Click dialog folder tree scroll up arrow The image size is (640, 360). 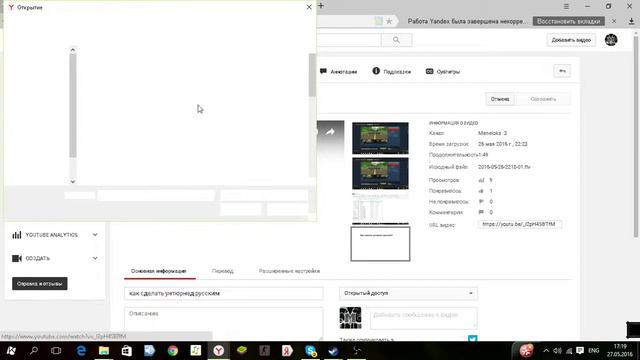click(73, 50)
